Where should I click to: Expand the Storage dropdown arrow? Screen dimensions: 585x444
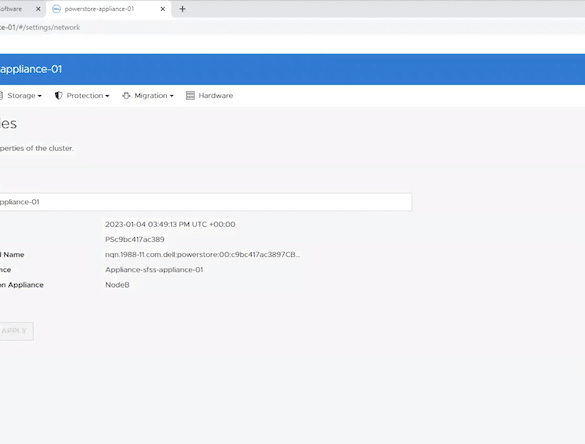point(40,96)
